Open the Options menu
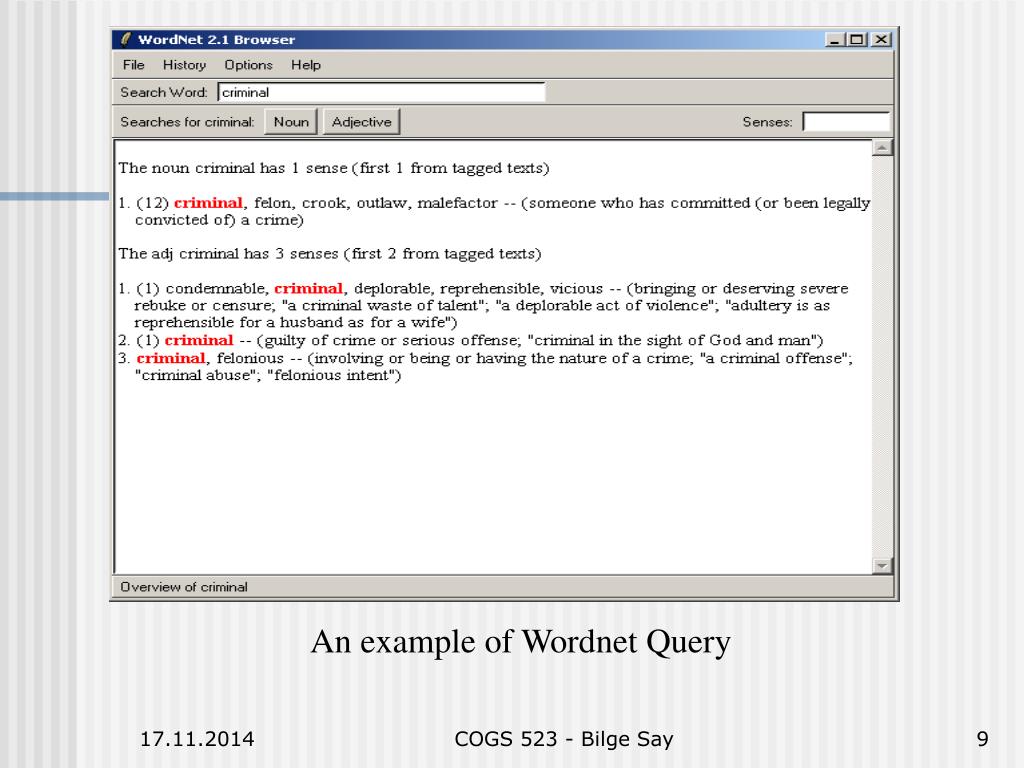Screen dimensions: 1024x768 (x=248, y=65)
